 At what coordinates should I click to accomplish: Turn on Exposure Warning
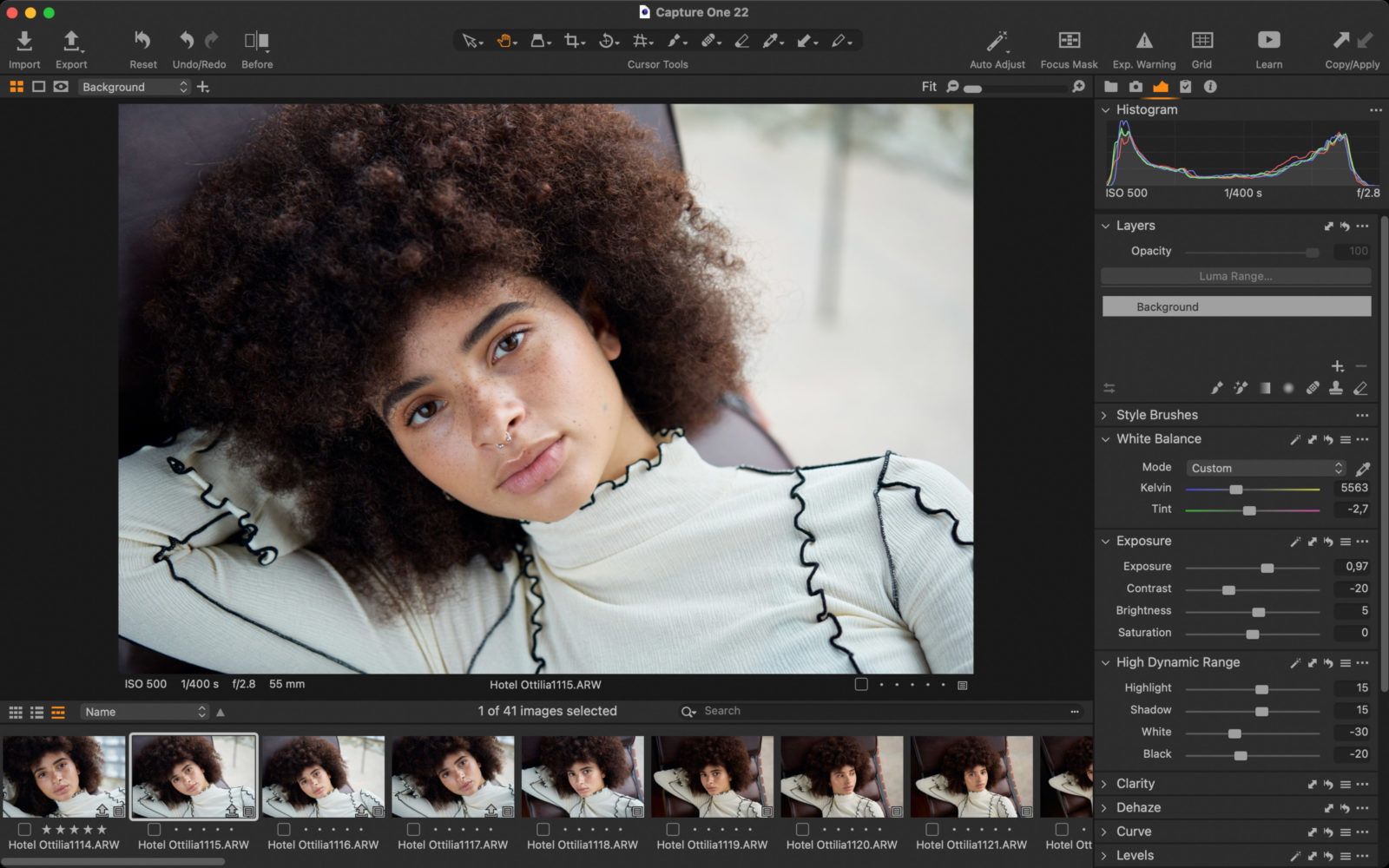pos(1144,40)
